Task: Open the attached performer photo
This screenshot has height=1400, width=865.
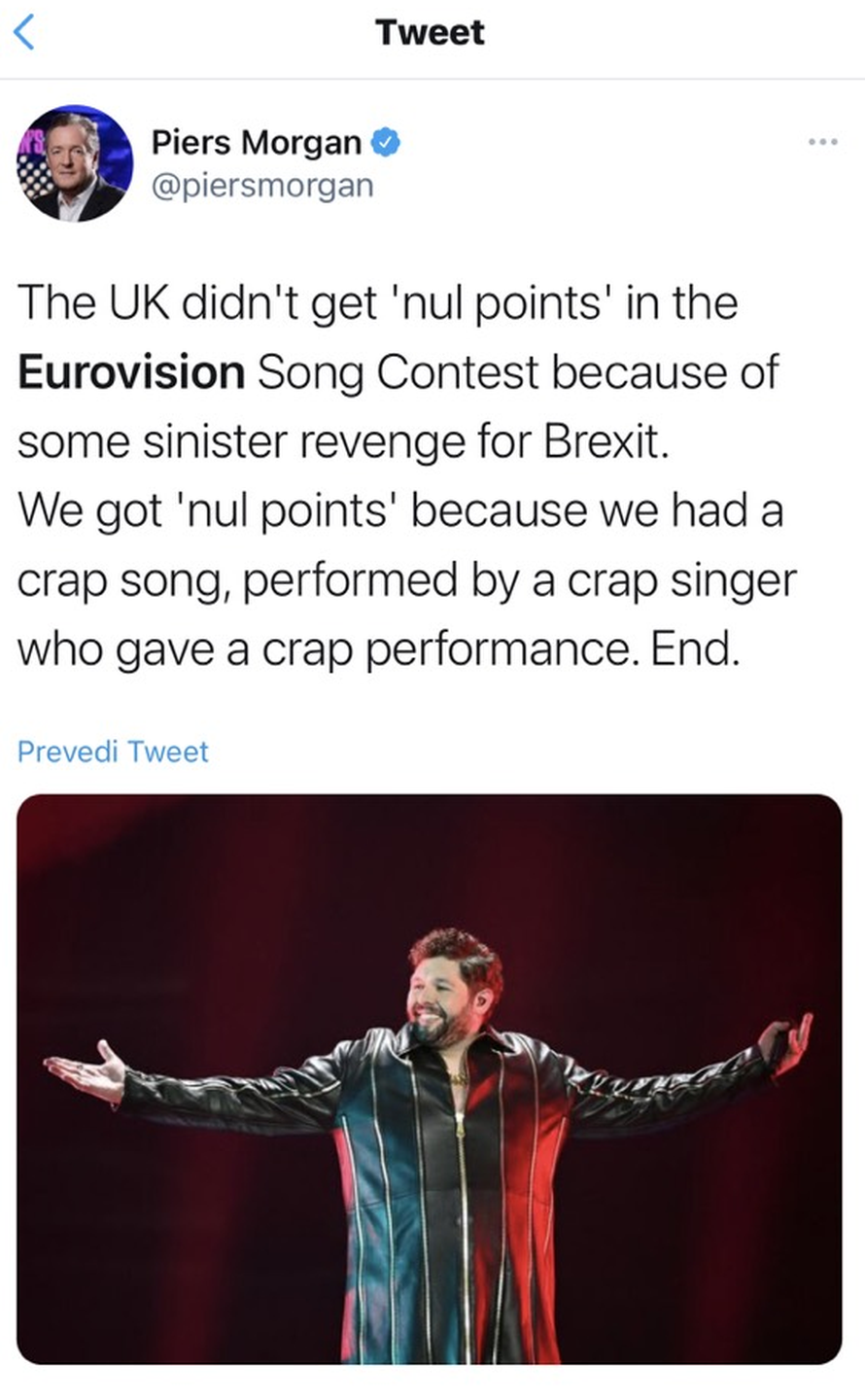Action: click(430, 1079)
